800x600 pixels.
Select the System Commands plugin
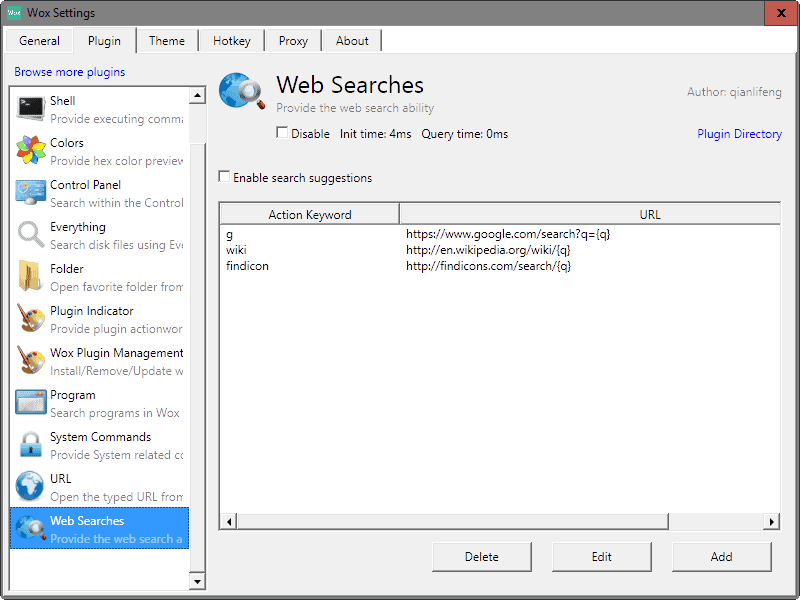coord(32,445)
